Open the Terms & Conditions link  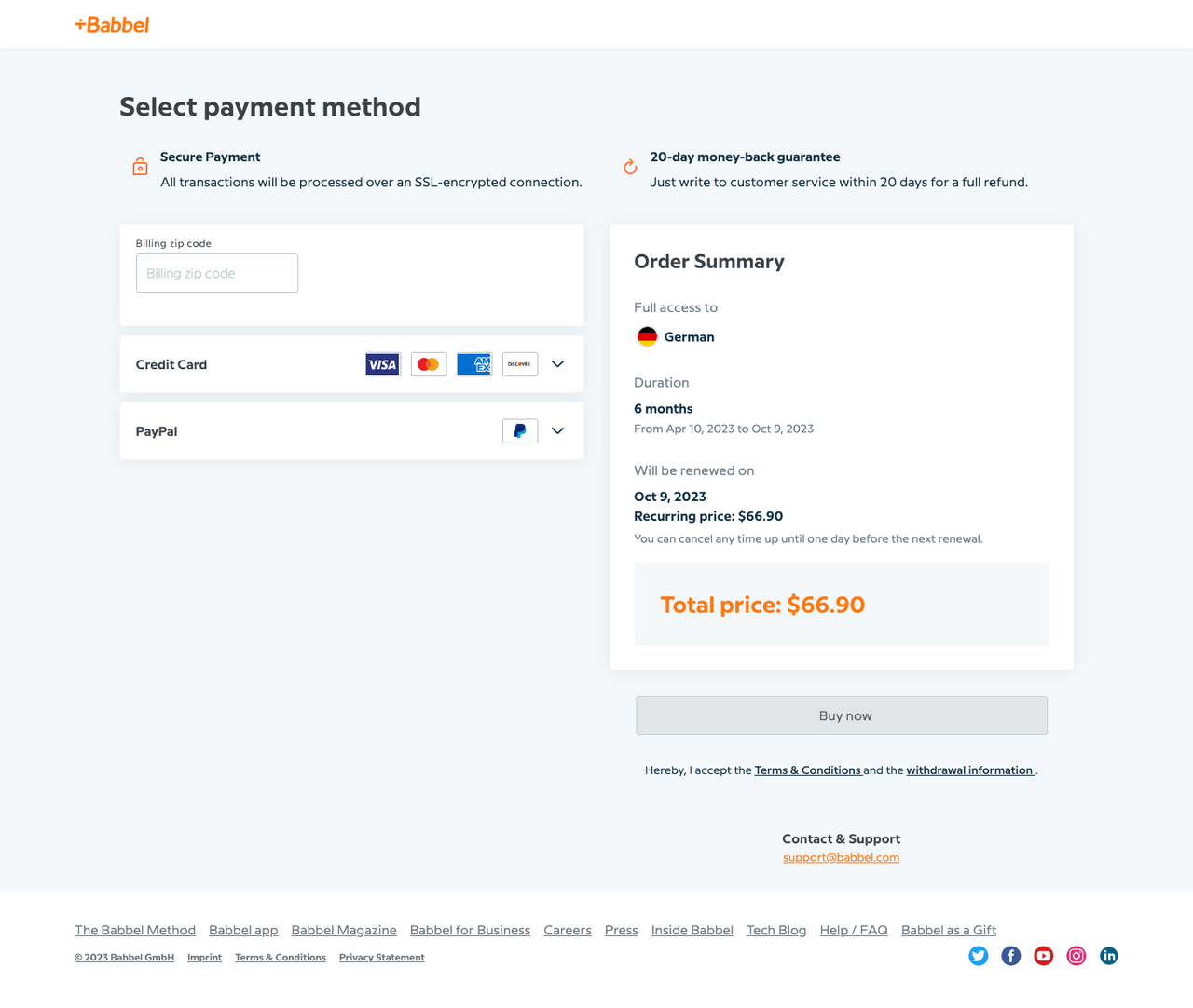click(807, 770)
